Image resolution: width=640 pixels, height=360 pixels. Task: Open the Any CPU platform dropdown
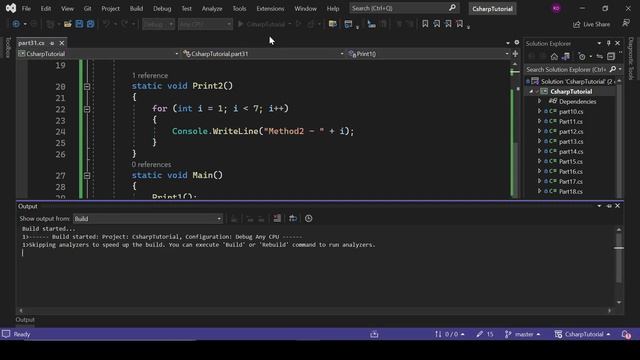point(205,24)
